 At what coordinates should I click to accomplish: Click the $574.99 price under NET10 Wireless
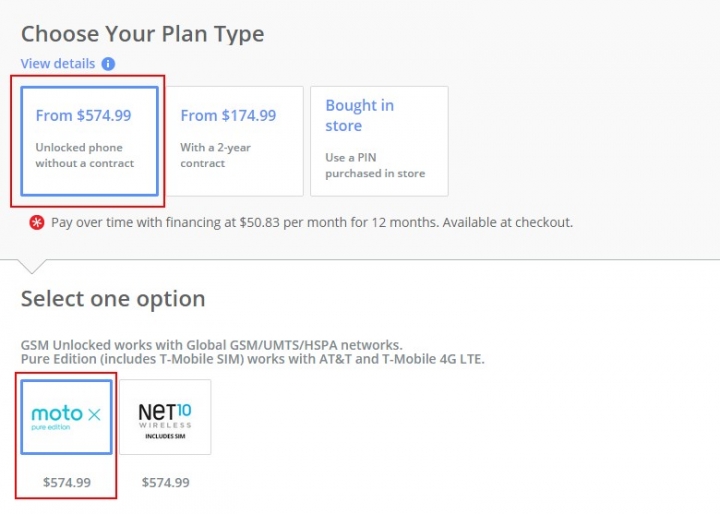[x=166, y=482]
